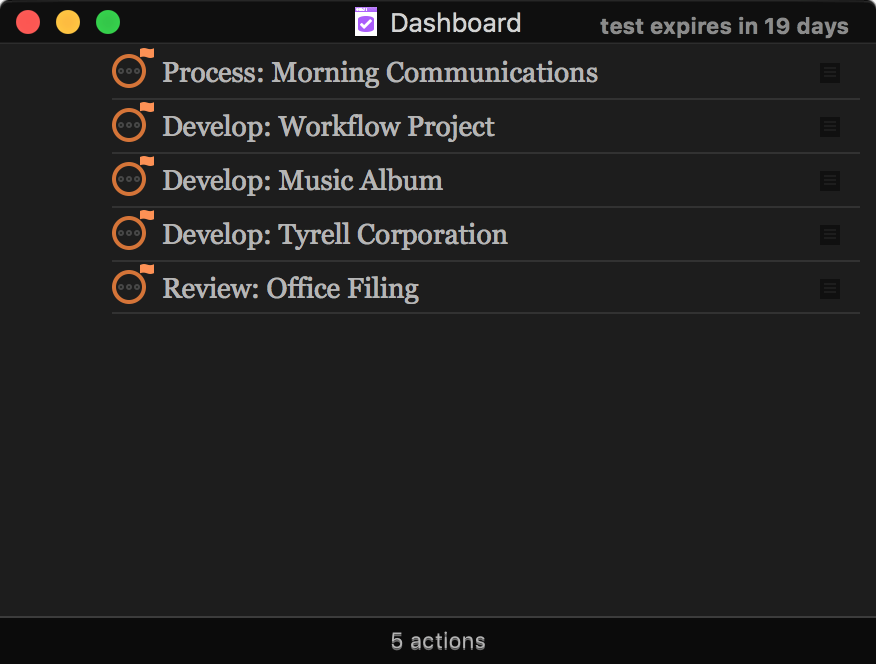Click Review: Office Filing action title
The width and height of the screenshot is (876, 664).
click(290, 289)
